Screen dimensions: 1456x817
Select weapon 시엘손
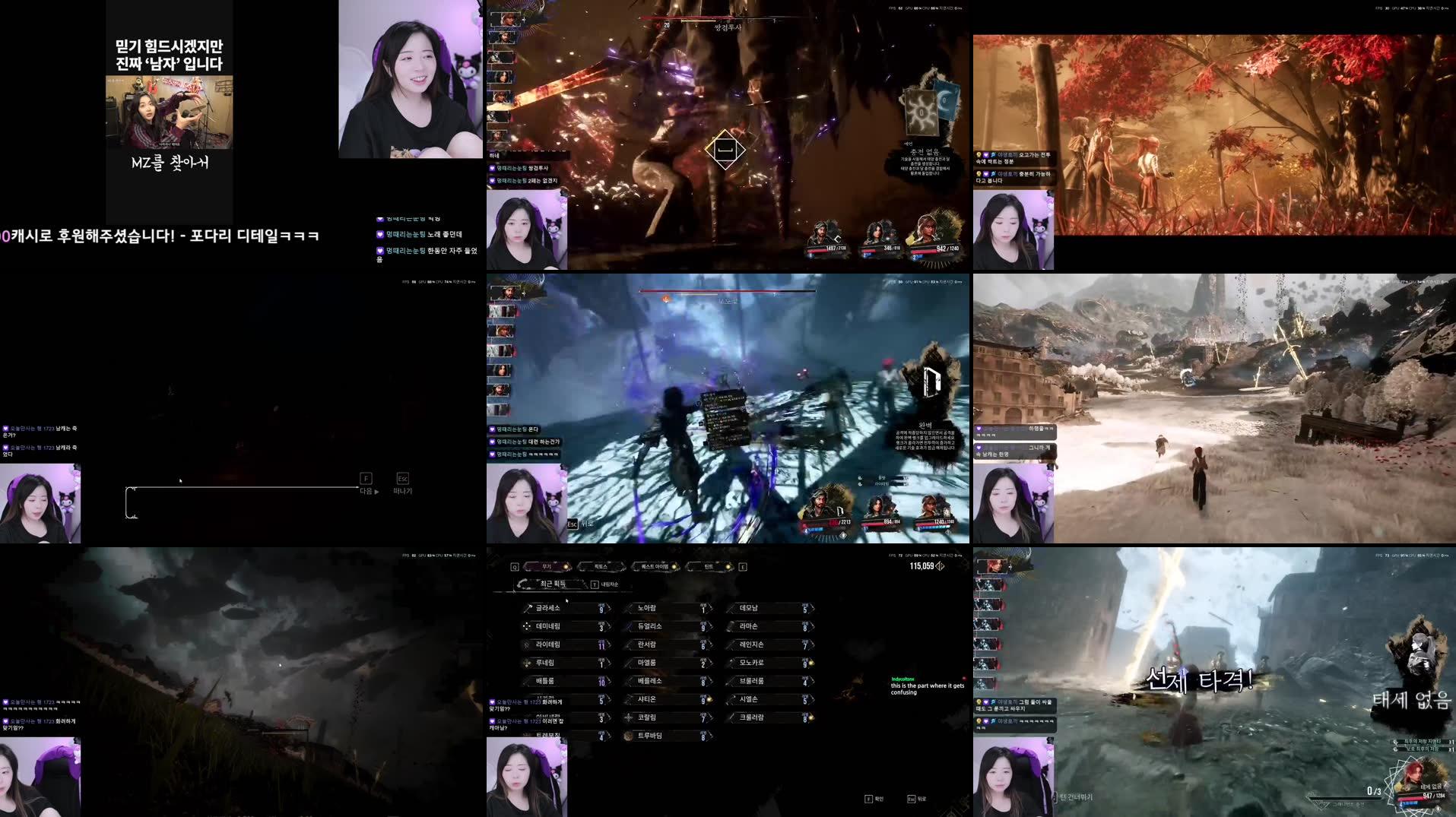click(x=769, y=699)
